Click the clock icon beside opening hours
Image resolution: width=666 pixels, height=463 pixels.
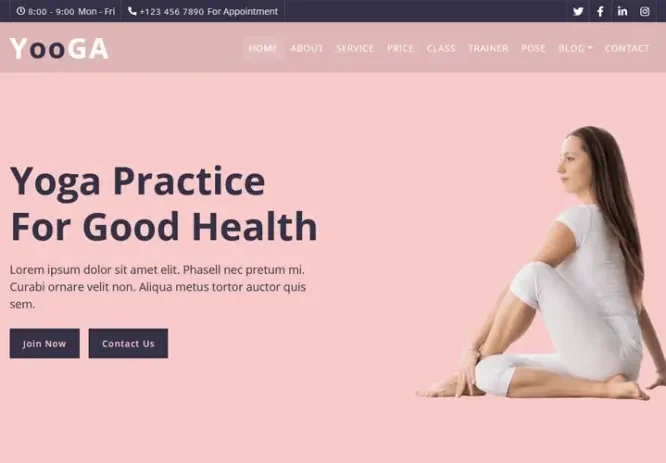pyautogui.click(x=20, y=11)
